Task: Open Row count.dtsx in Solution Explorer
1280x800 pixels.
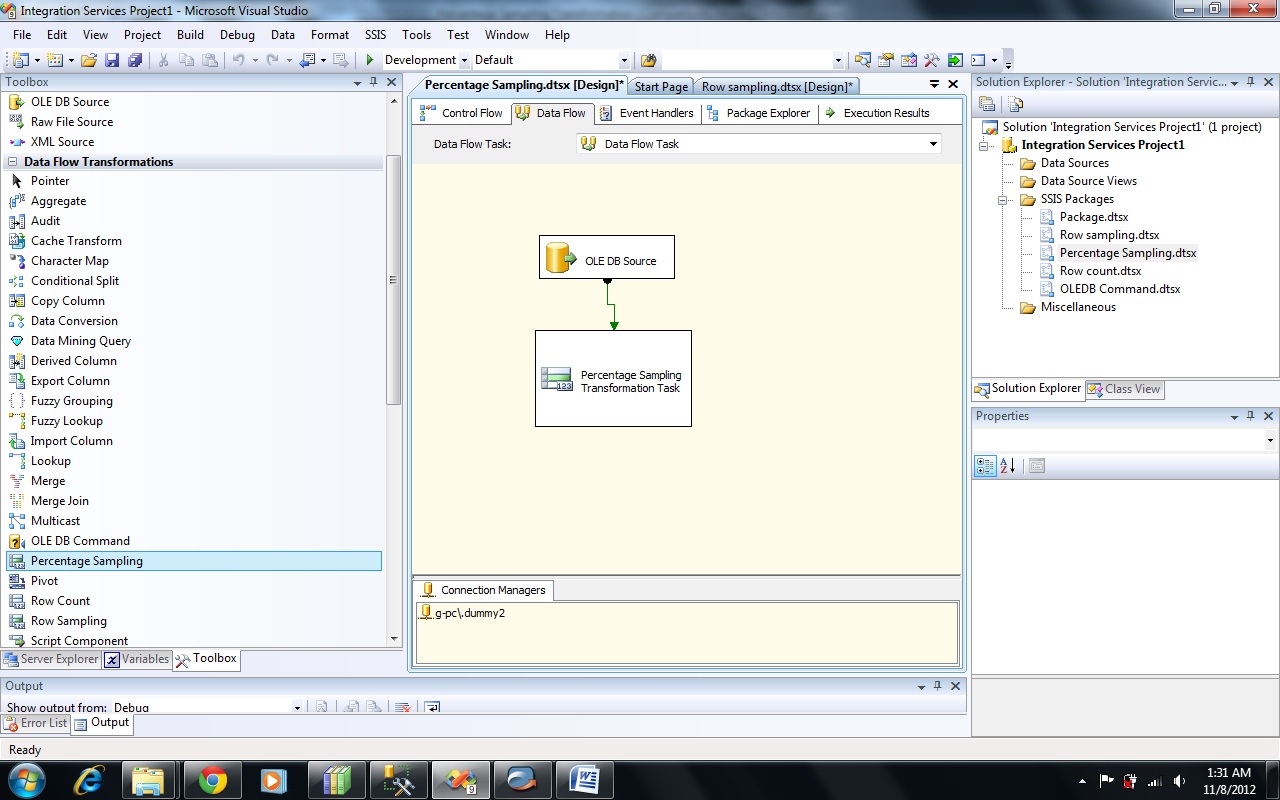Action: [x=1100, y=271]
